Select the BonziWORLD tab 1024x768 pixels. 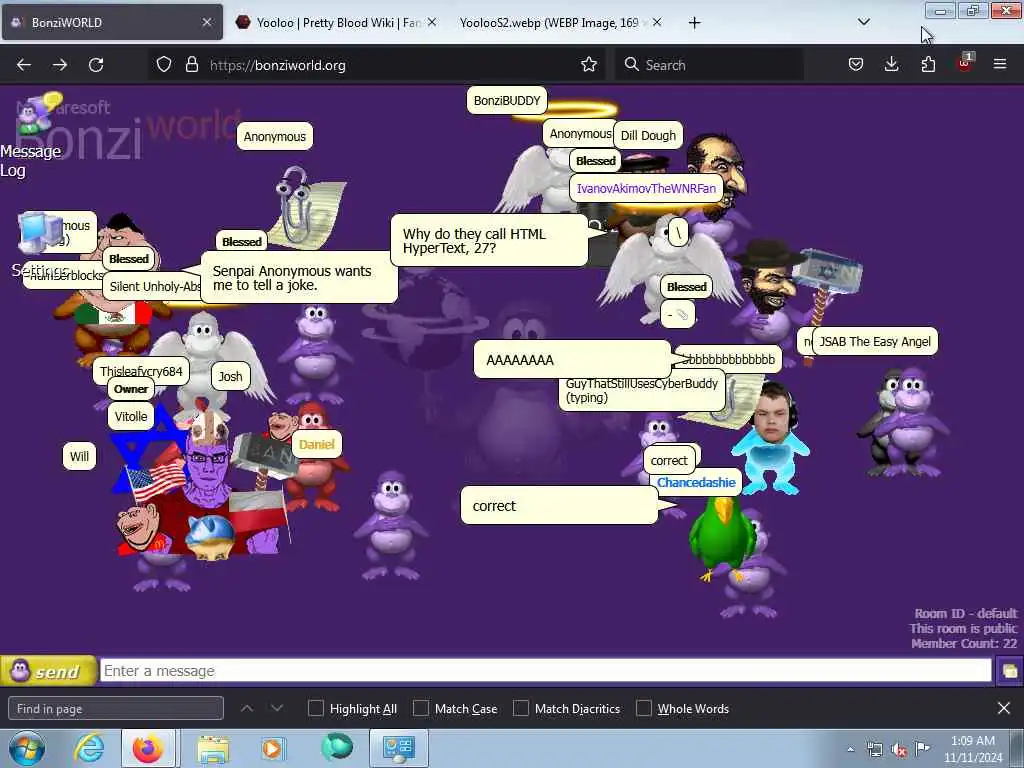[112, 23]
